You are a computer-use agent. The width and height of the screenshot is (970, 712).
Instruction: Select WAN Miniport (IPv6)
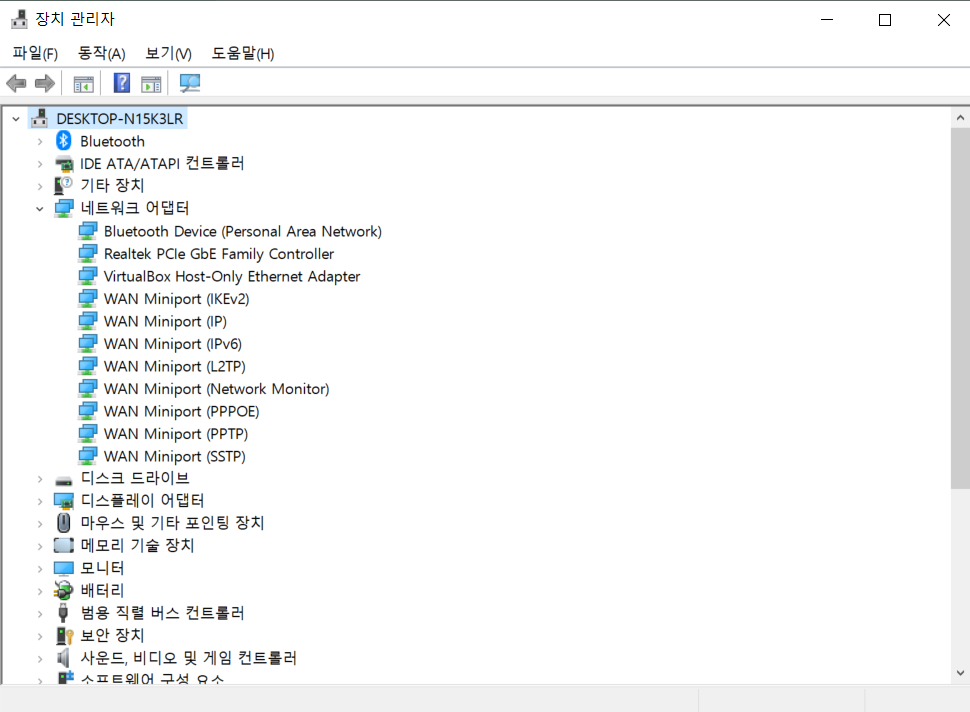(x=173, y=343)
